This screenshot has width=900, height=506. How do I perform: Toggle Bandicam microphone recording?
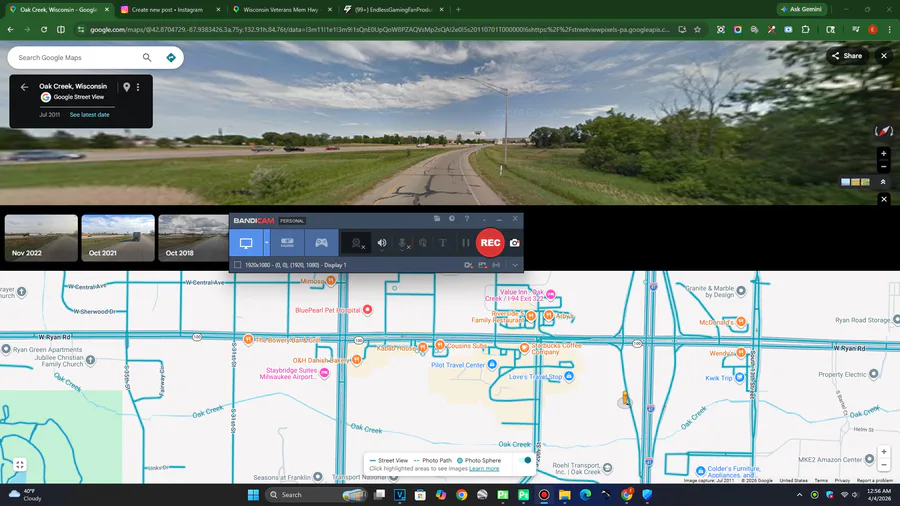click(403, 243)
